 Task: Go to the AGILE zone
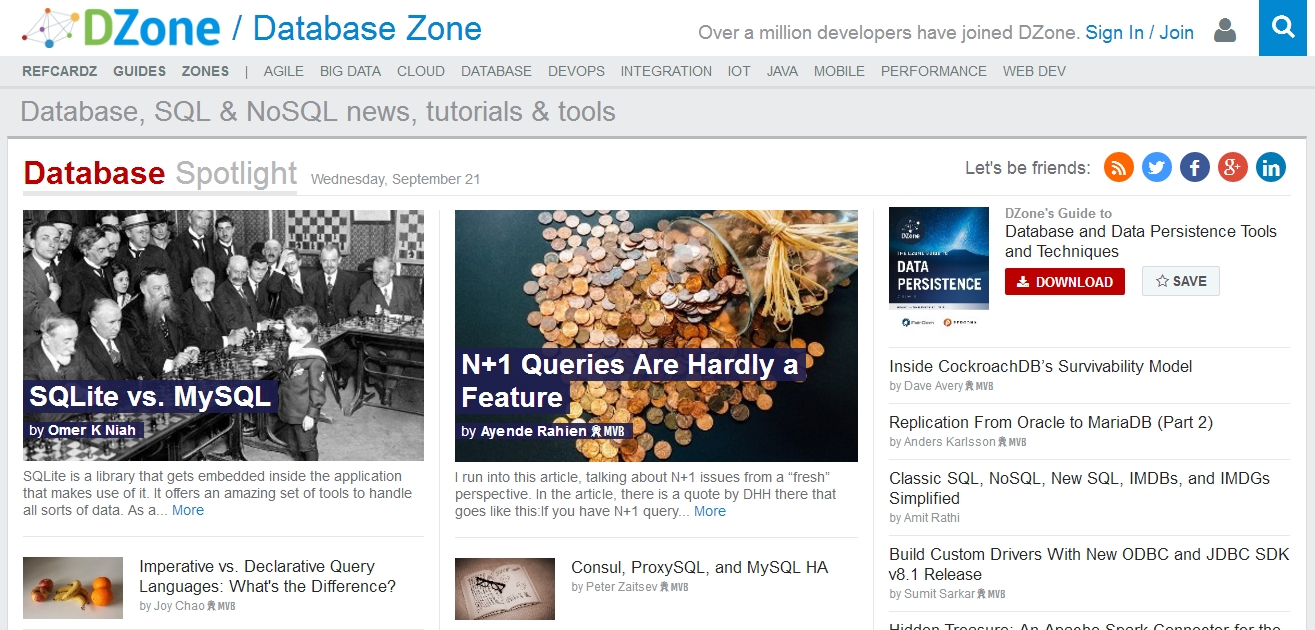pyautogui.click(x=284, y=71)
